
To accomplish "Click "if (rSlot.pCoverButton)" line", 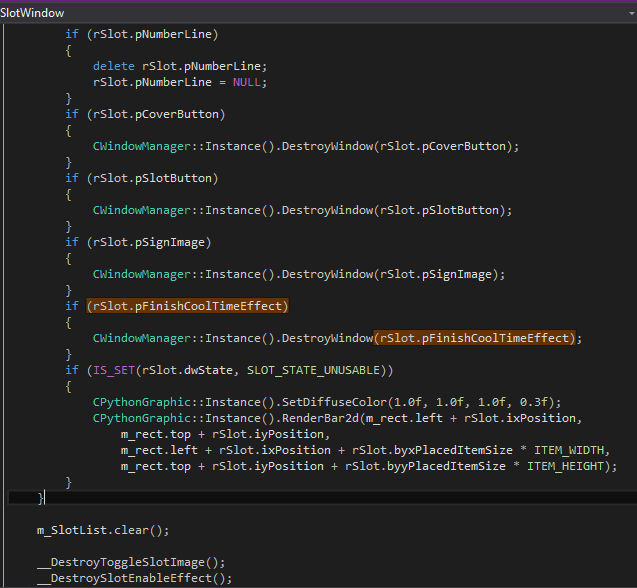I will click(145, 114).
